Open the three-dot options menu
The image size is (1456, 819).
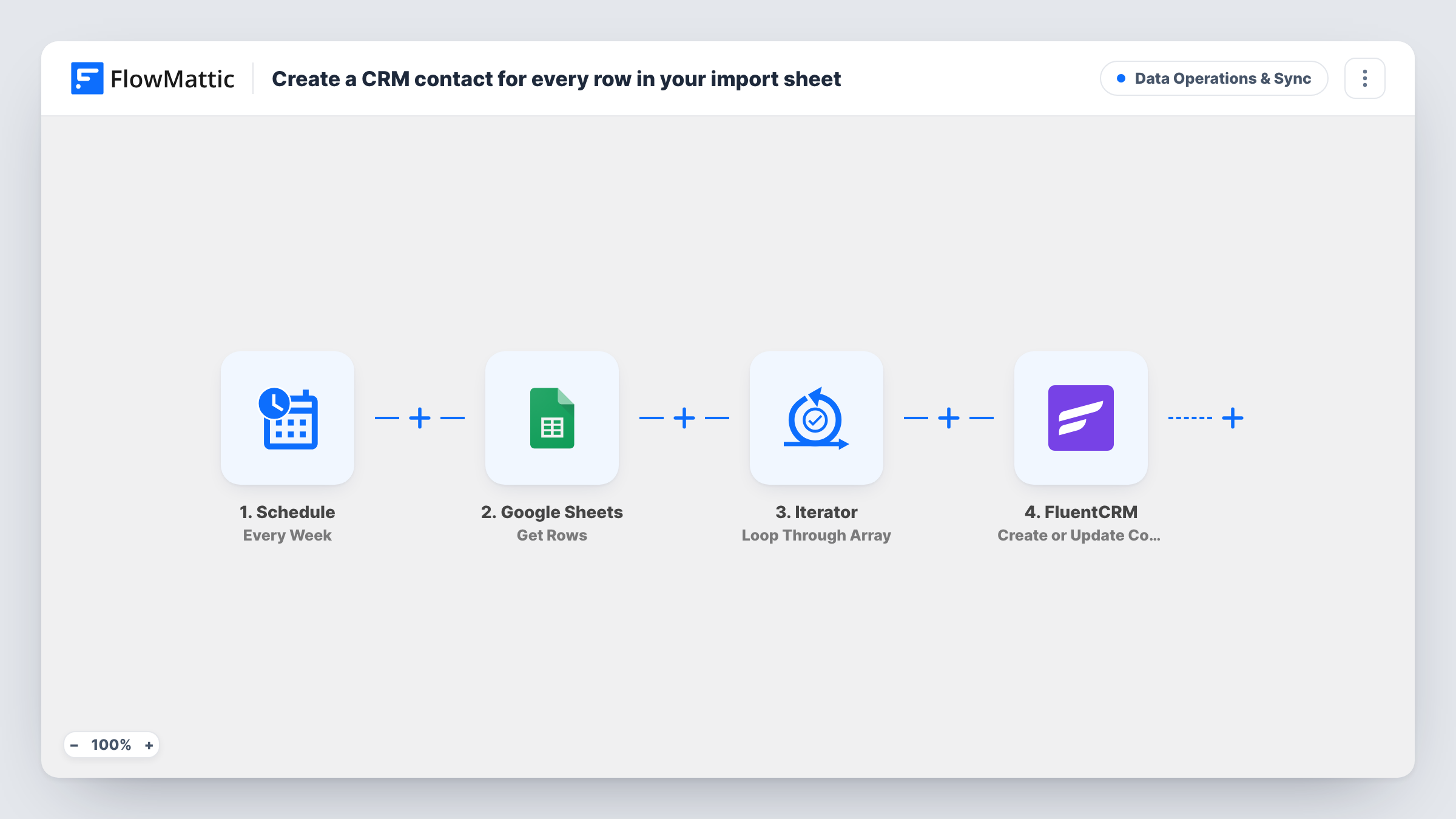click(1365, 78)
